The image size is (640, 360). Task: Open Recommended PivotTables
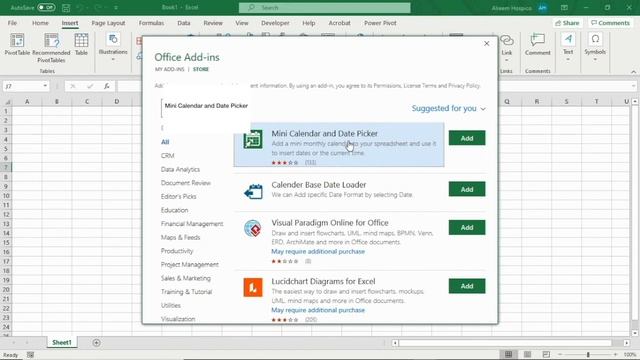point(51,48)
